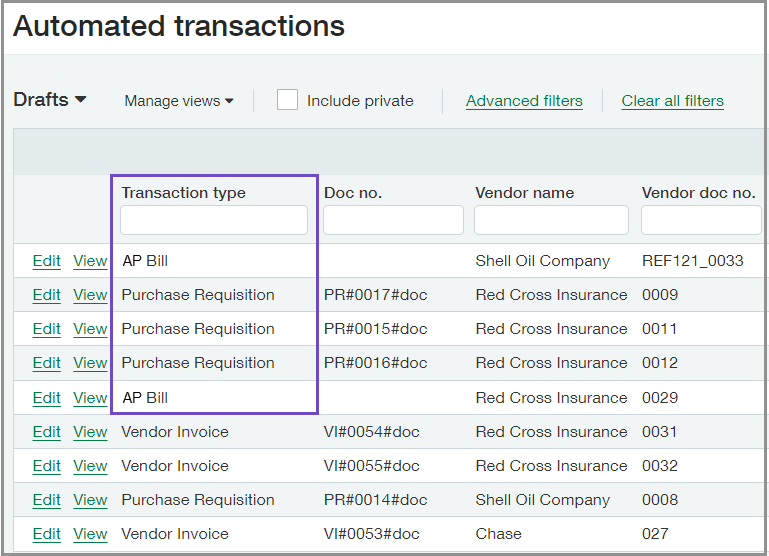Select the Transaction type column header
The width and height of the screenshot is (769, 556).
[183, 193]
